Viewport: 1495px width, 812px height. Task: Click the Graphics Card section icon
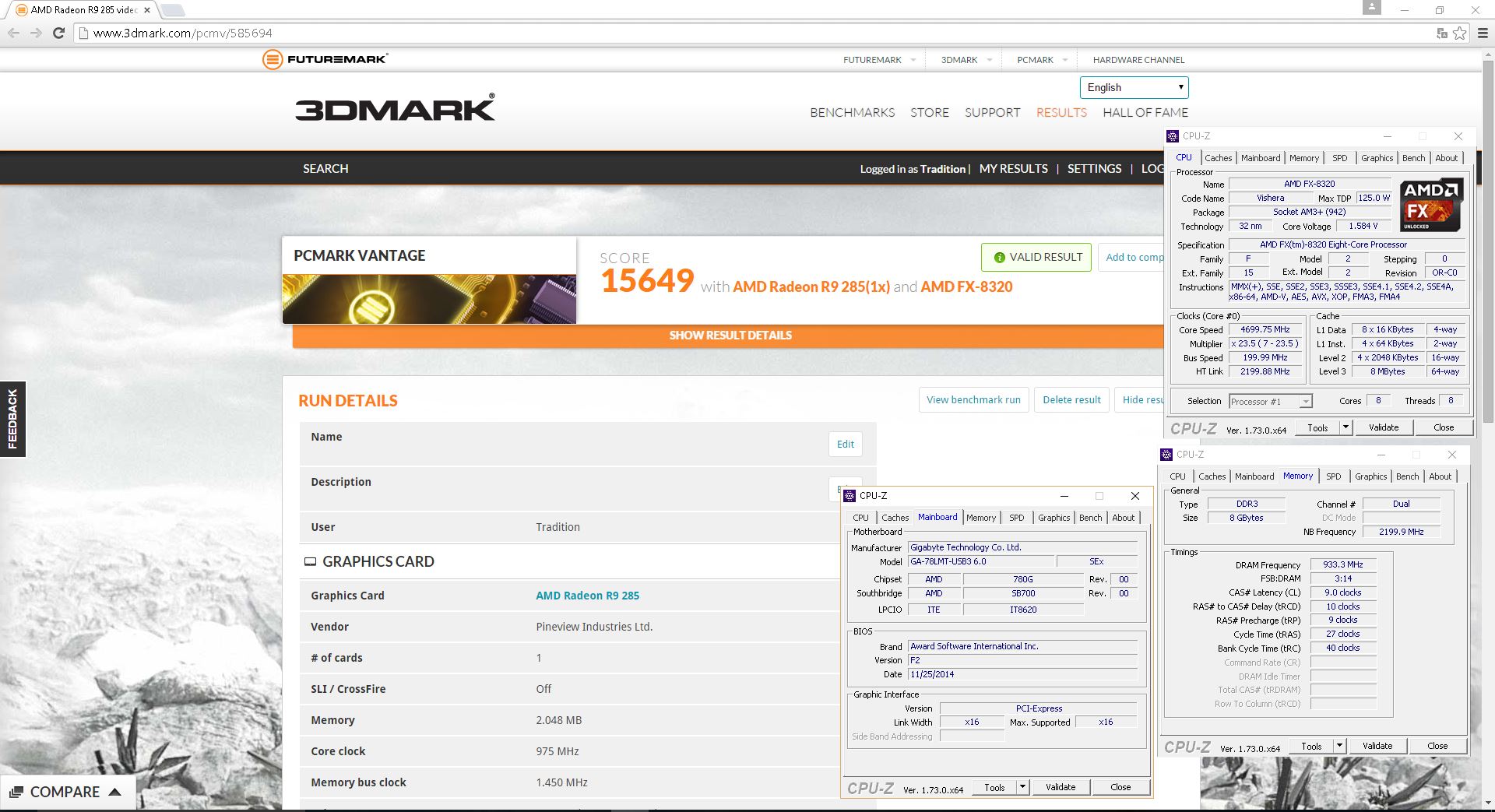[x=310, y=561]
